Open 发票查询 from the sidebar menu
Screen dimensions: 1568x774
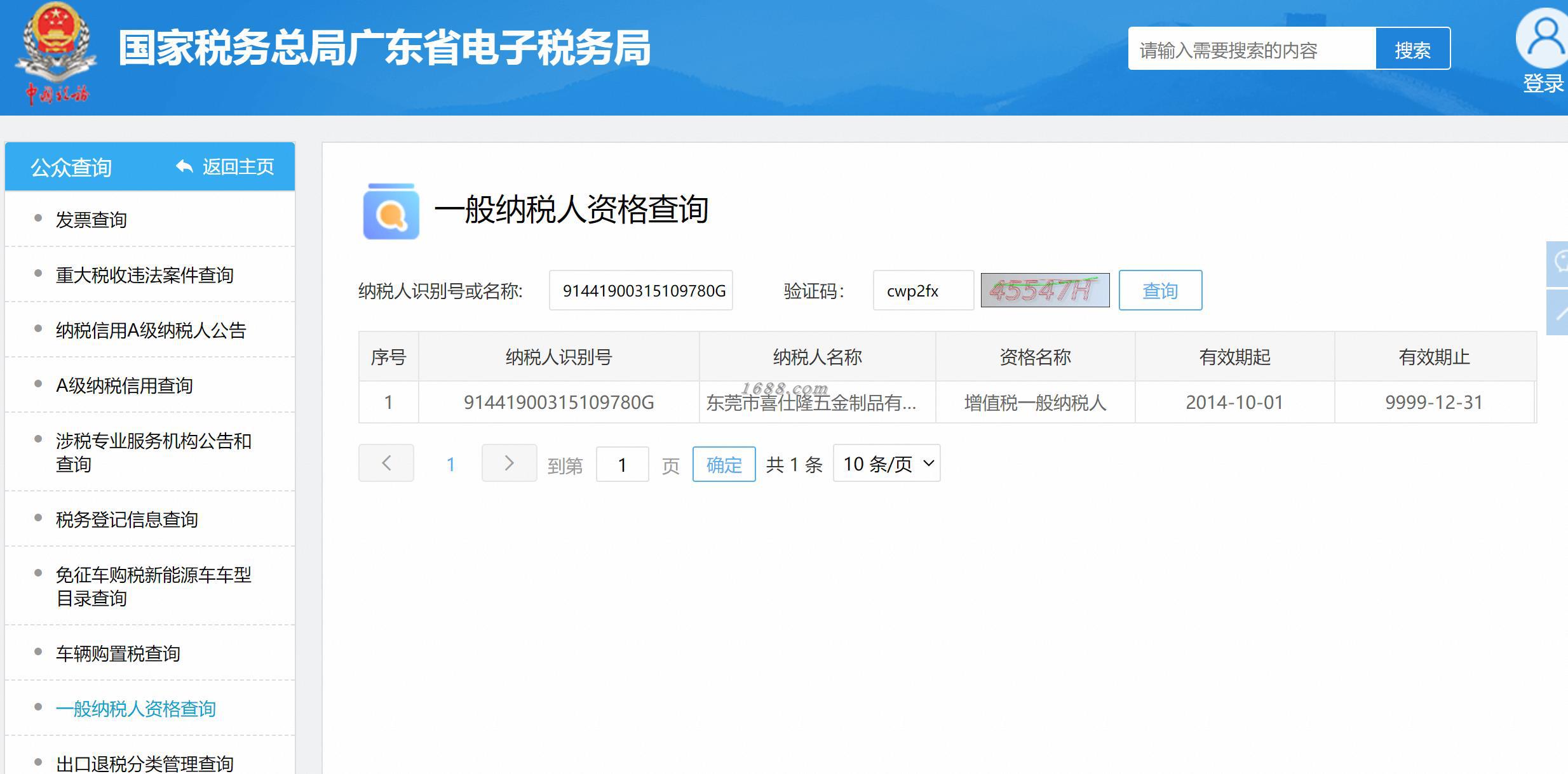click(x=91, y=220)
